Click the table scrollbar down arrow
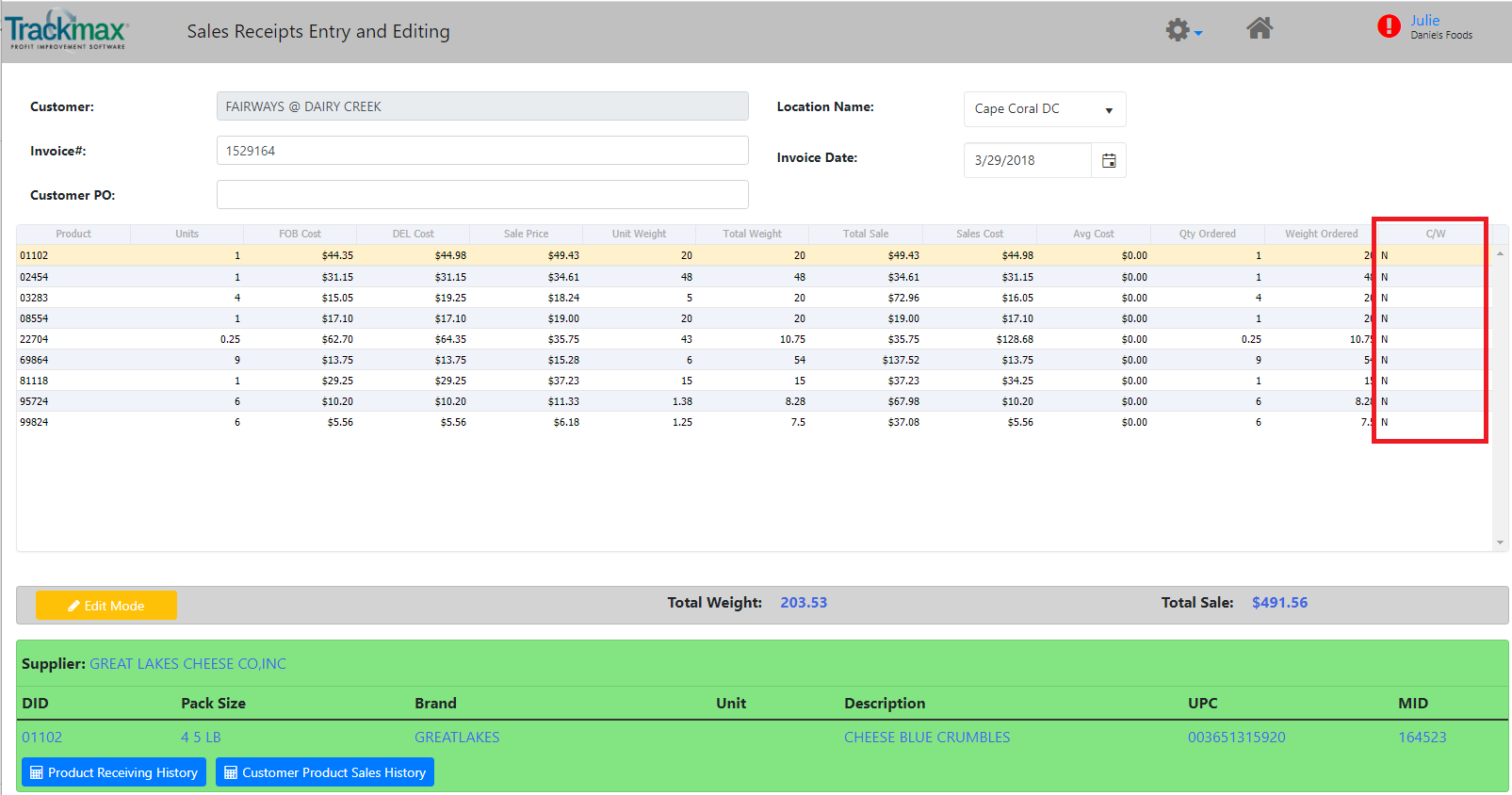 pos(1500,543)
